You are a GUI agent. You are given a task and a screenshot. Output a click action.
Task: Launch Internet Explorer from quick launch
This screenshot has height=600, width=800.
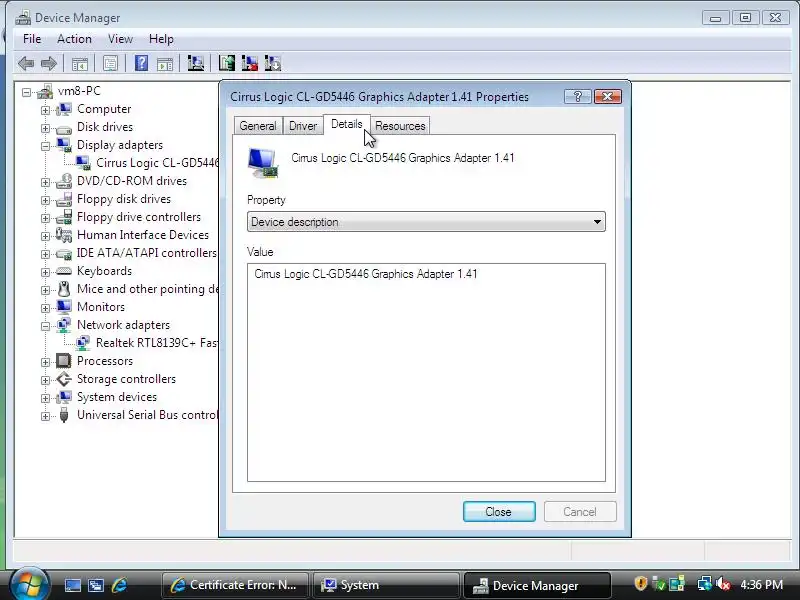click(119, 585)
